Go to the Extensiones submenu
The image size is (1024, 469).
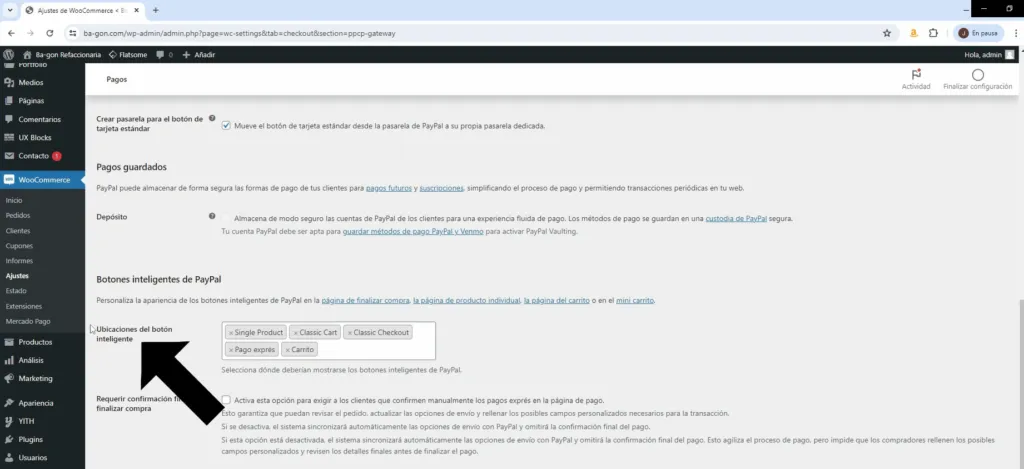click(x=24, y=306)
